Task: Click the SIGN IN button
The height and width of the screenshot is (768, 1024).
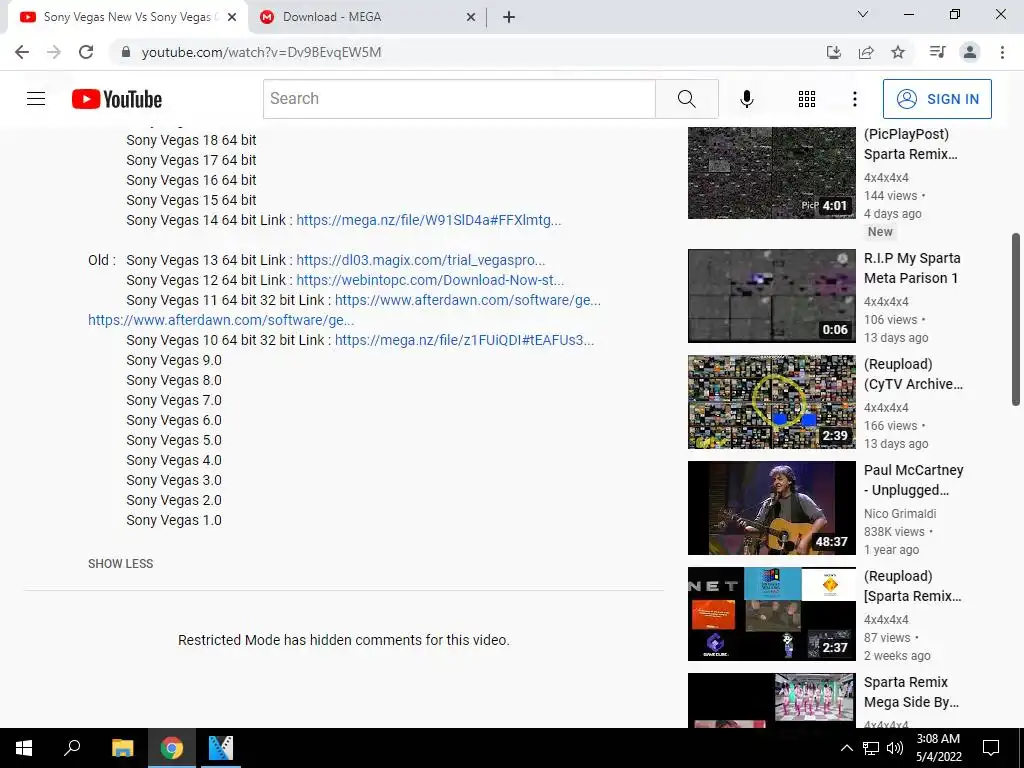Action: pyautogui.click(x=937, y=99)
